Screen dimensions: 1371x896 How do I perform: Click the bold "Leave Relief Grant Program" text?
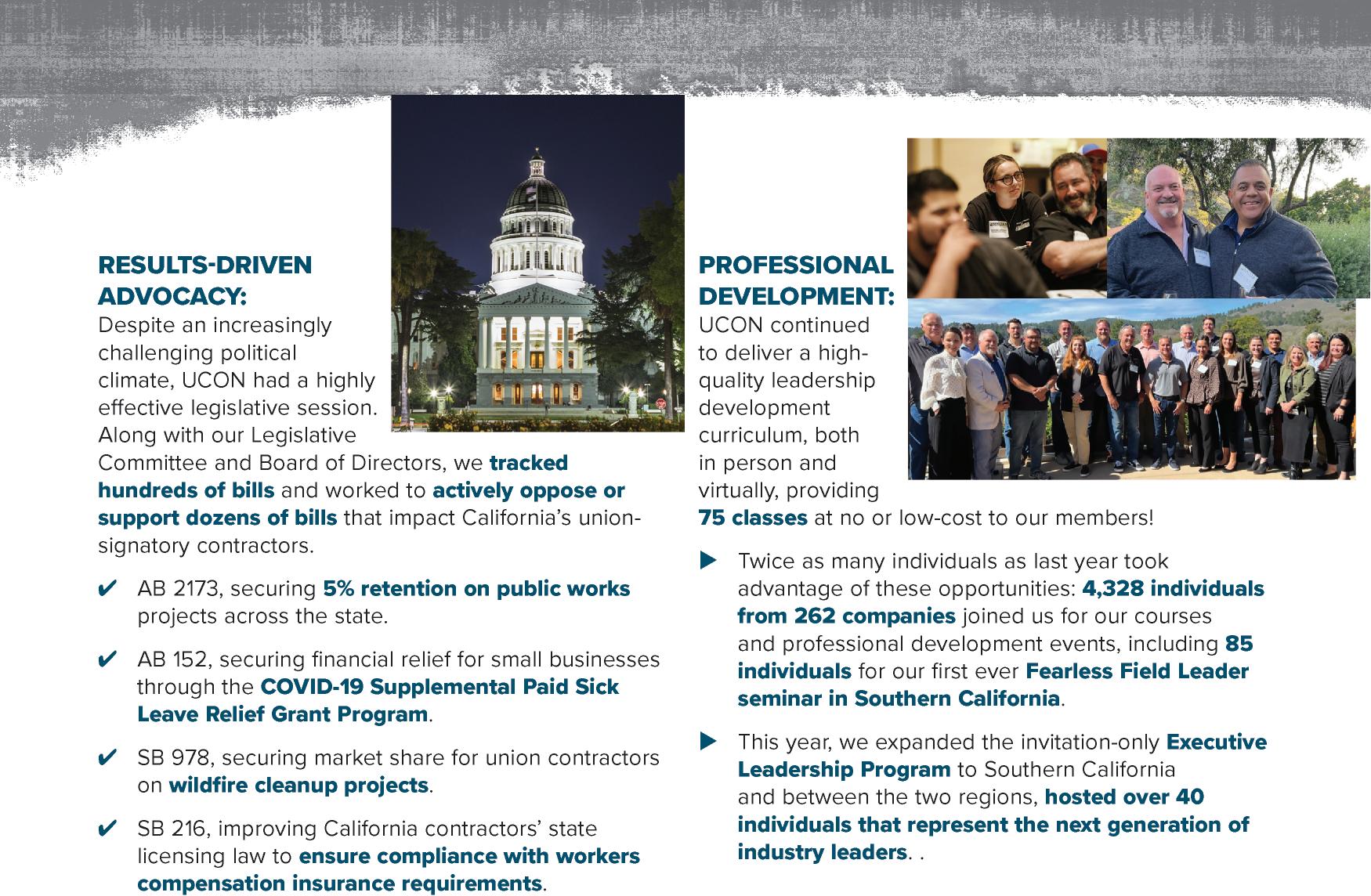pos(283,714)
